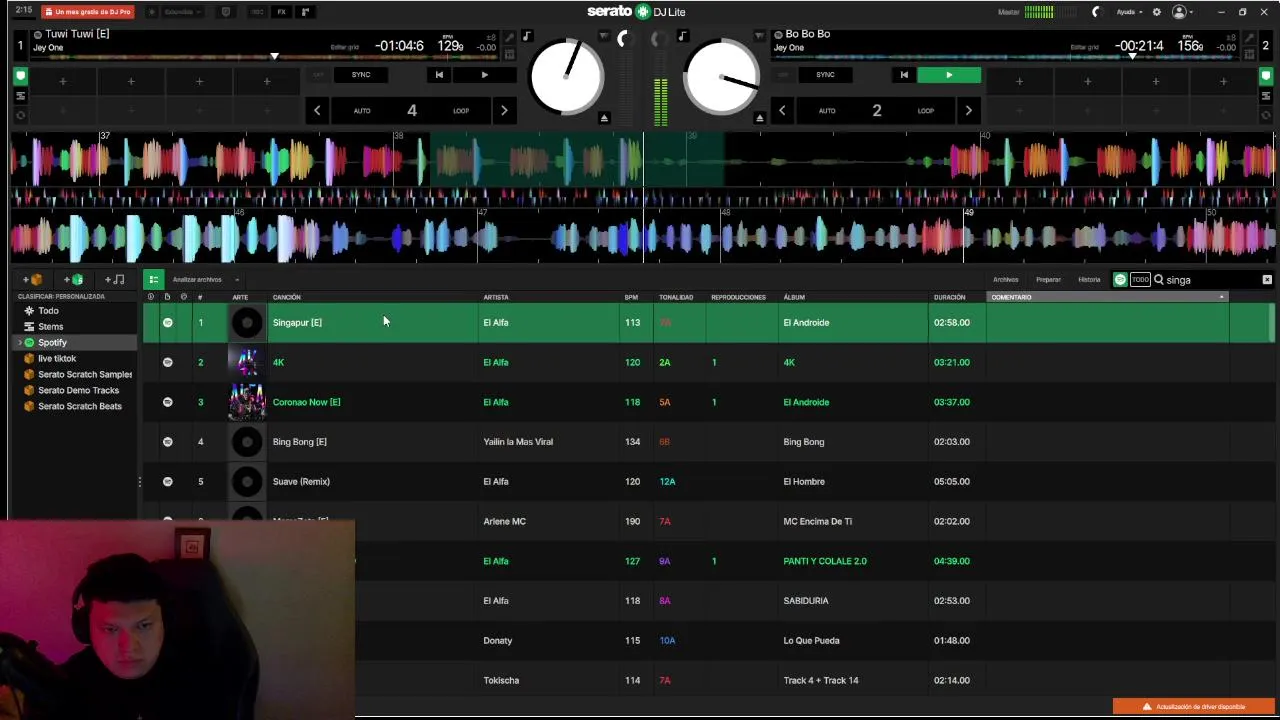Click the add playlist music icon
The width and height of the screenshot is (1280, 720).
coord(115,280)
